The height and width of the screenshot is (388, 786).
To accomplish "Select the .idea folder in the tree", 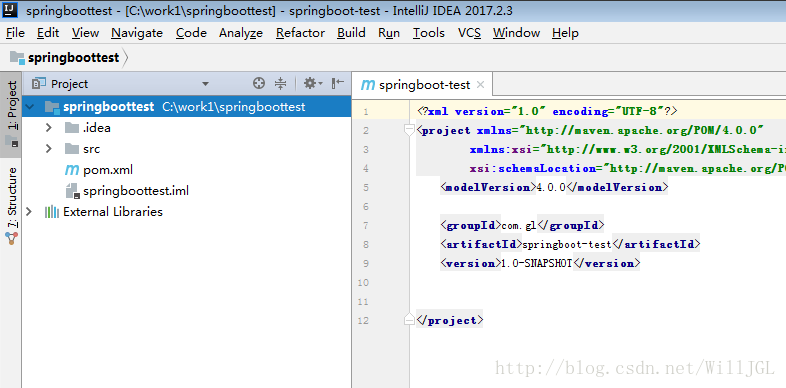I will pos(97,128).
